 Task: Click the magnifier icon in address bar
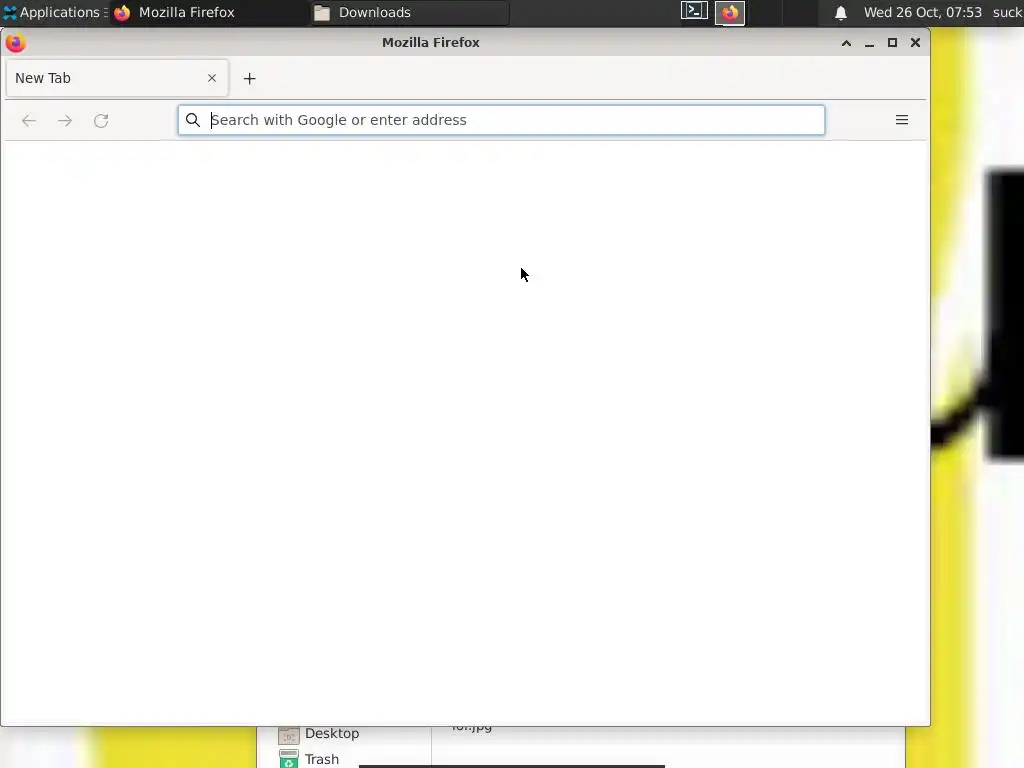click(193, 120)
